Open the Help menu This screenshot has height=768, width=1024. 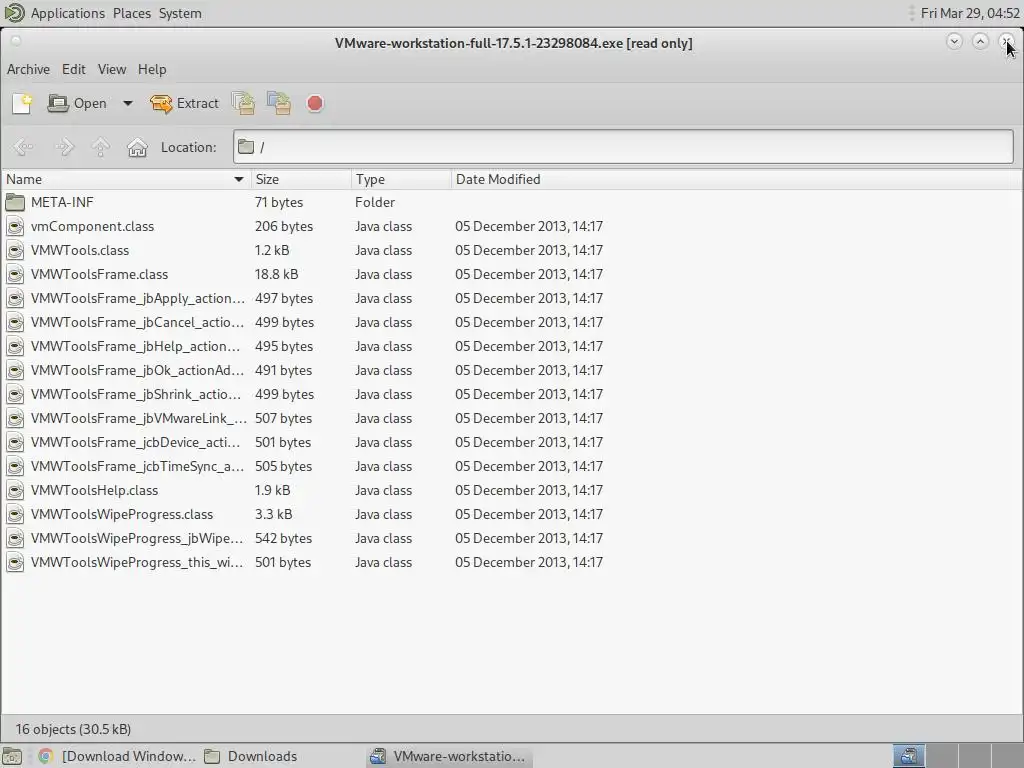click(152, 69)
